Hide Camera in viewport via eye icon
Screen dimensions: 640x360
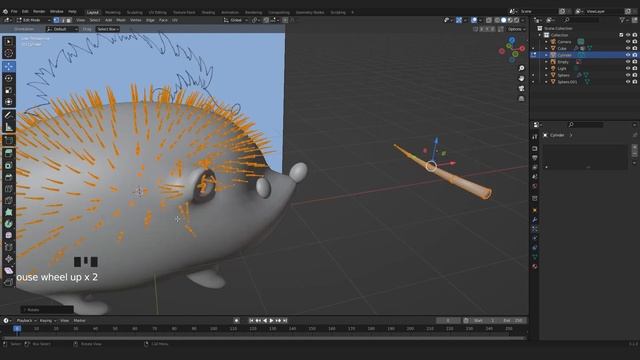click(628, 42)
